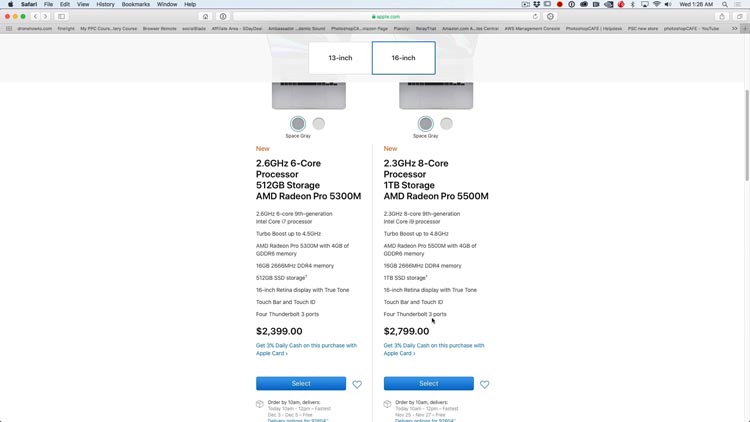Screen dimensions: 750x422
Task: Open Apple Card Daily Cash link under $2,799.00
Action: pyautogui.click(x=434, y=349)
